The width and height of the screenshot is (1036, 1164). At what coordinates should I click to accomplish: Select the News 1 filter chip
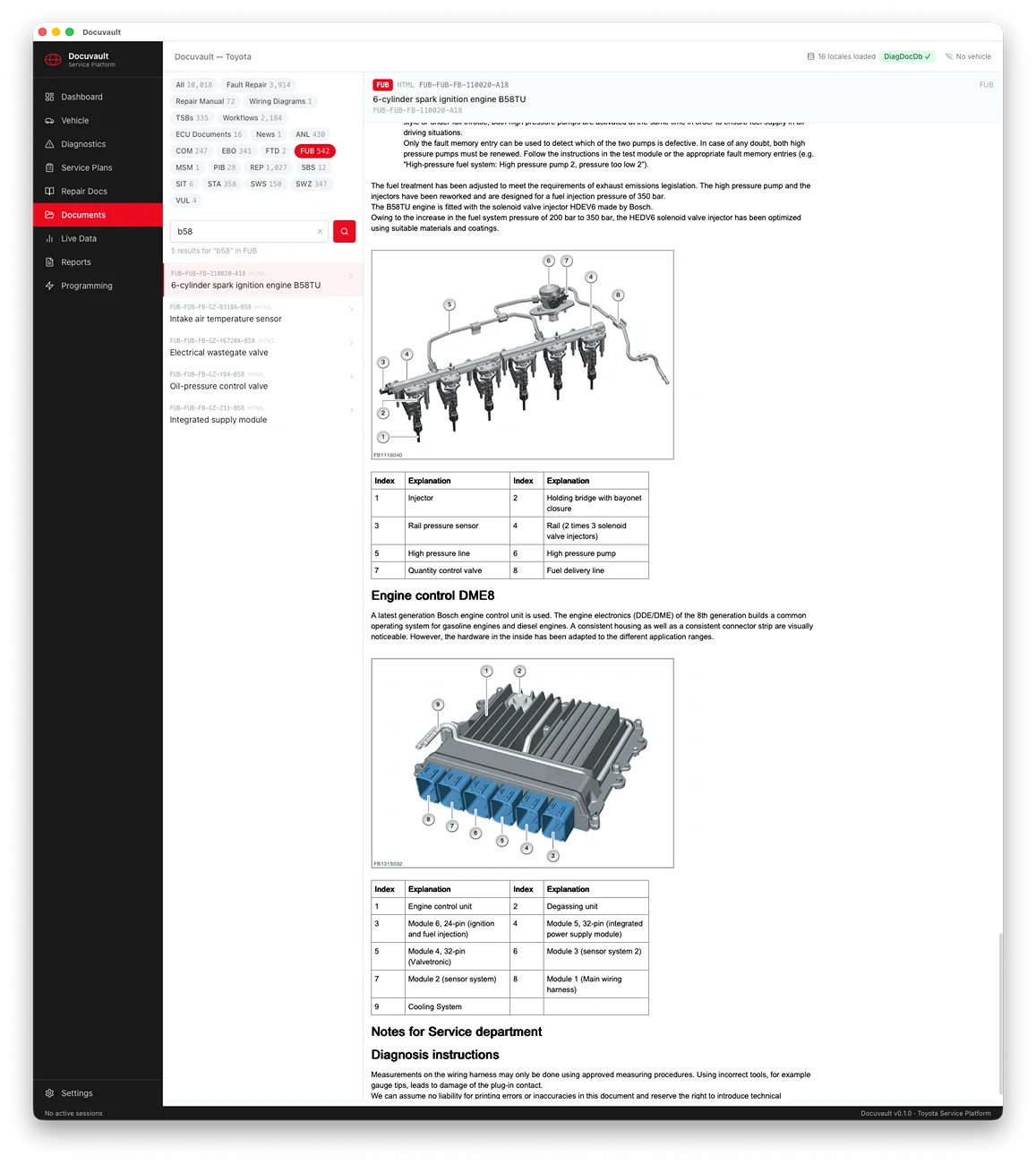pyautogui.click(x=269, y=134)
